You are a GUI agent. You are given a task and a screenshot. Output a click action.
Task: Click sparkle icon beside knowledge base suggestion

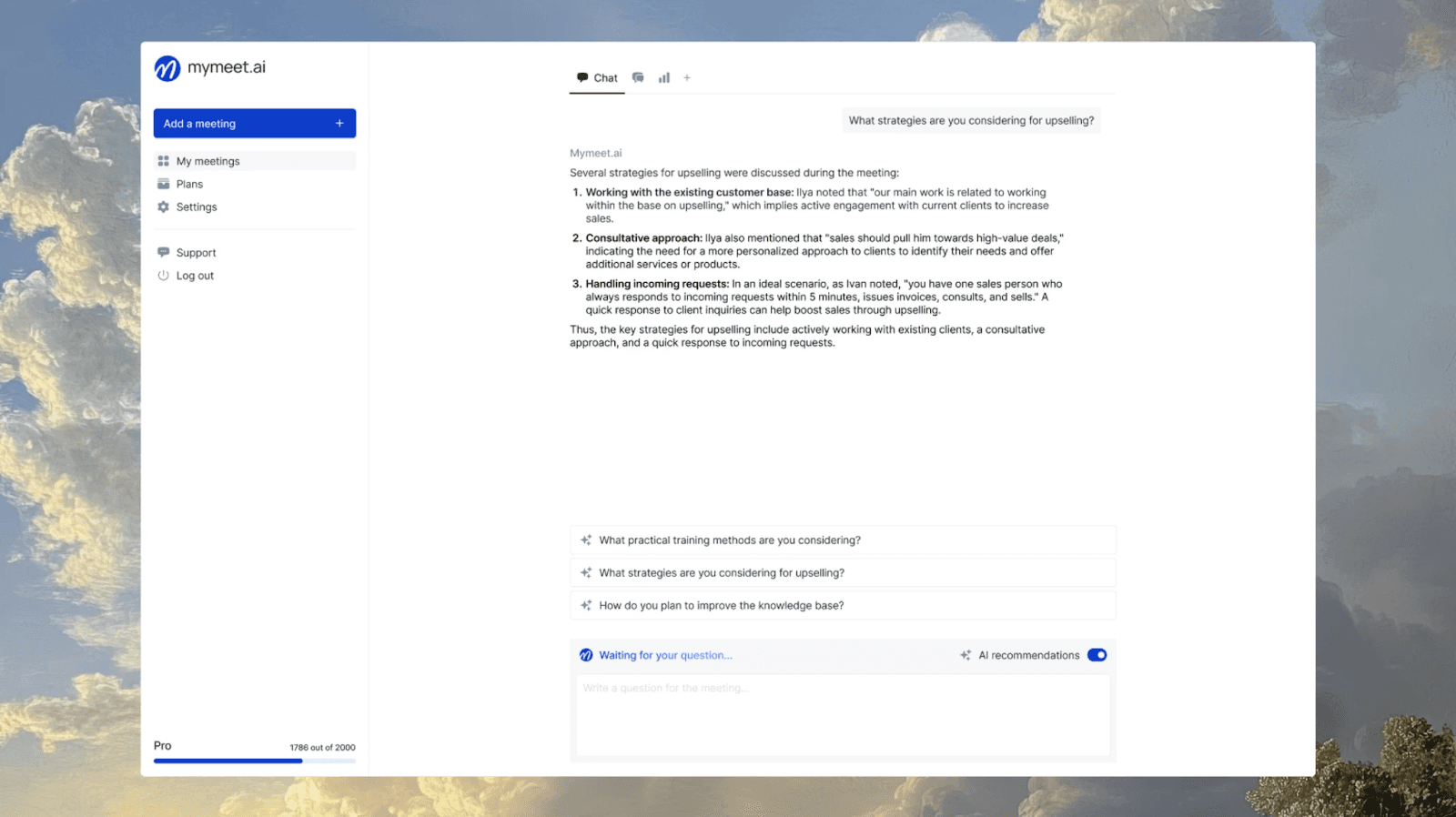[586, 606]
